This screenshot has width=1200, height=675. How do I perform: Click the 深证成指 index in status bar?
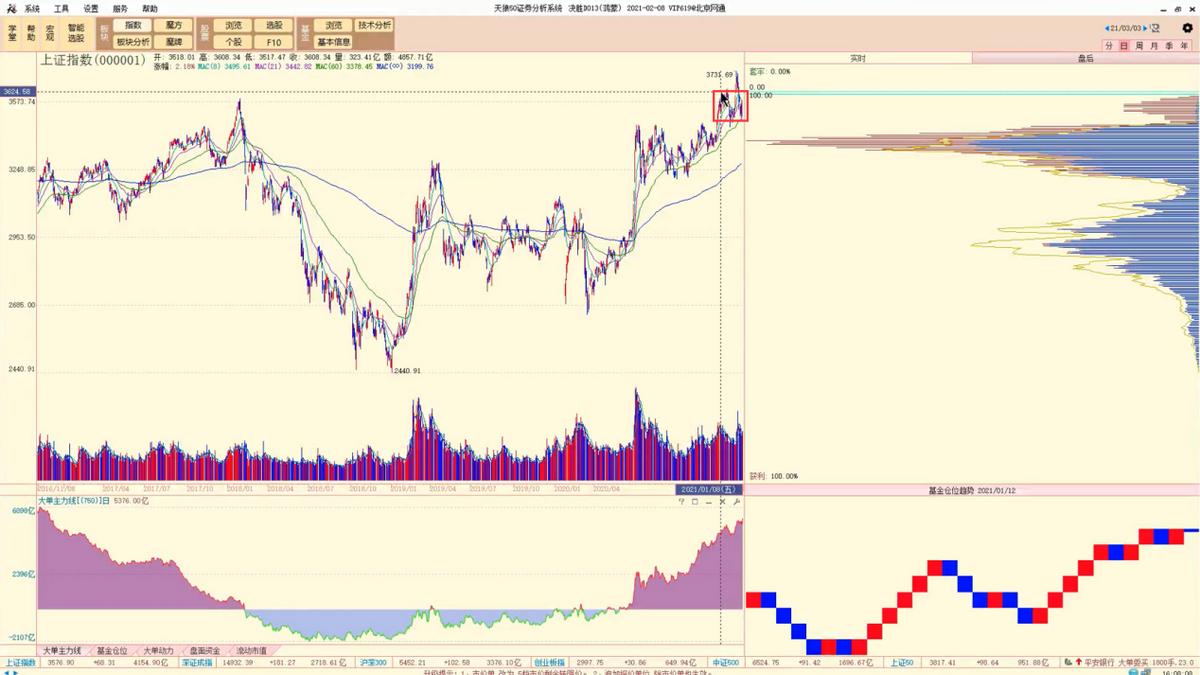tap(194, 662)
